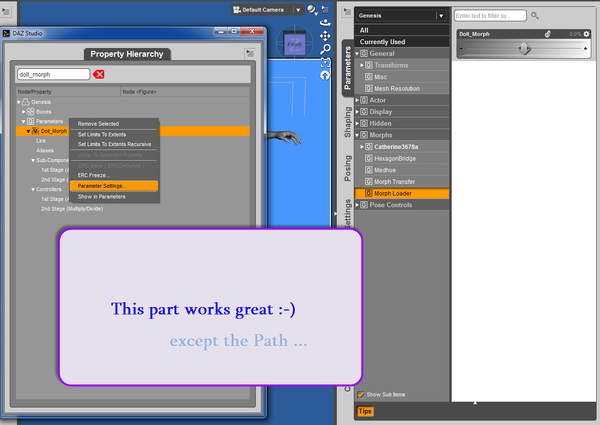The width and height of the screenshot is (600, 425).
Task: Click the reset camera arrow icon
Action: tap(325, 76)
